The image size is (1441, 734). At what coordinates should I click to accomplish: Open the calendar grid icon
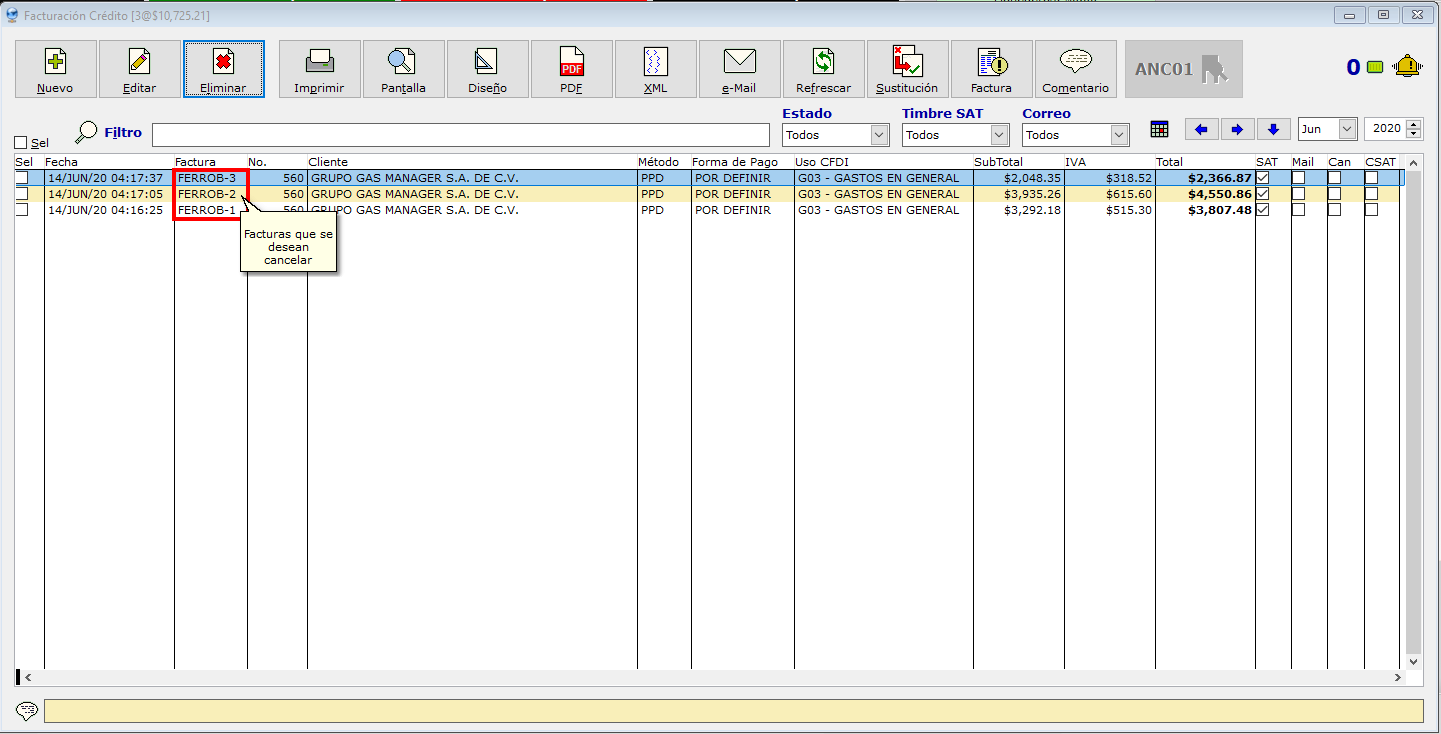coord(1159,129)
